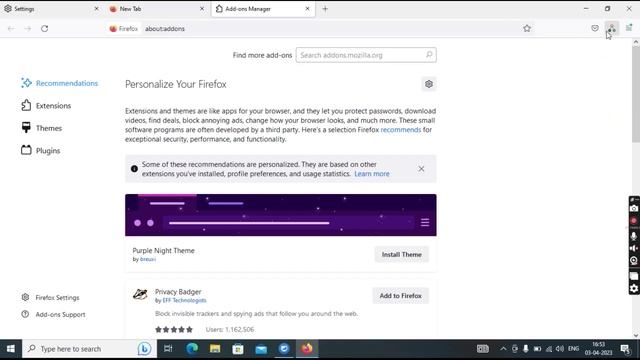Open theme author 'breusi' link
The height and width of the screenshot is (360, 640).
coord(148,259)
